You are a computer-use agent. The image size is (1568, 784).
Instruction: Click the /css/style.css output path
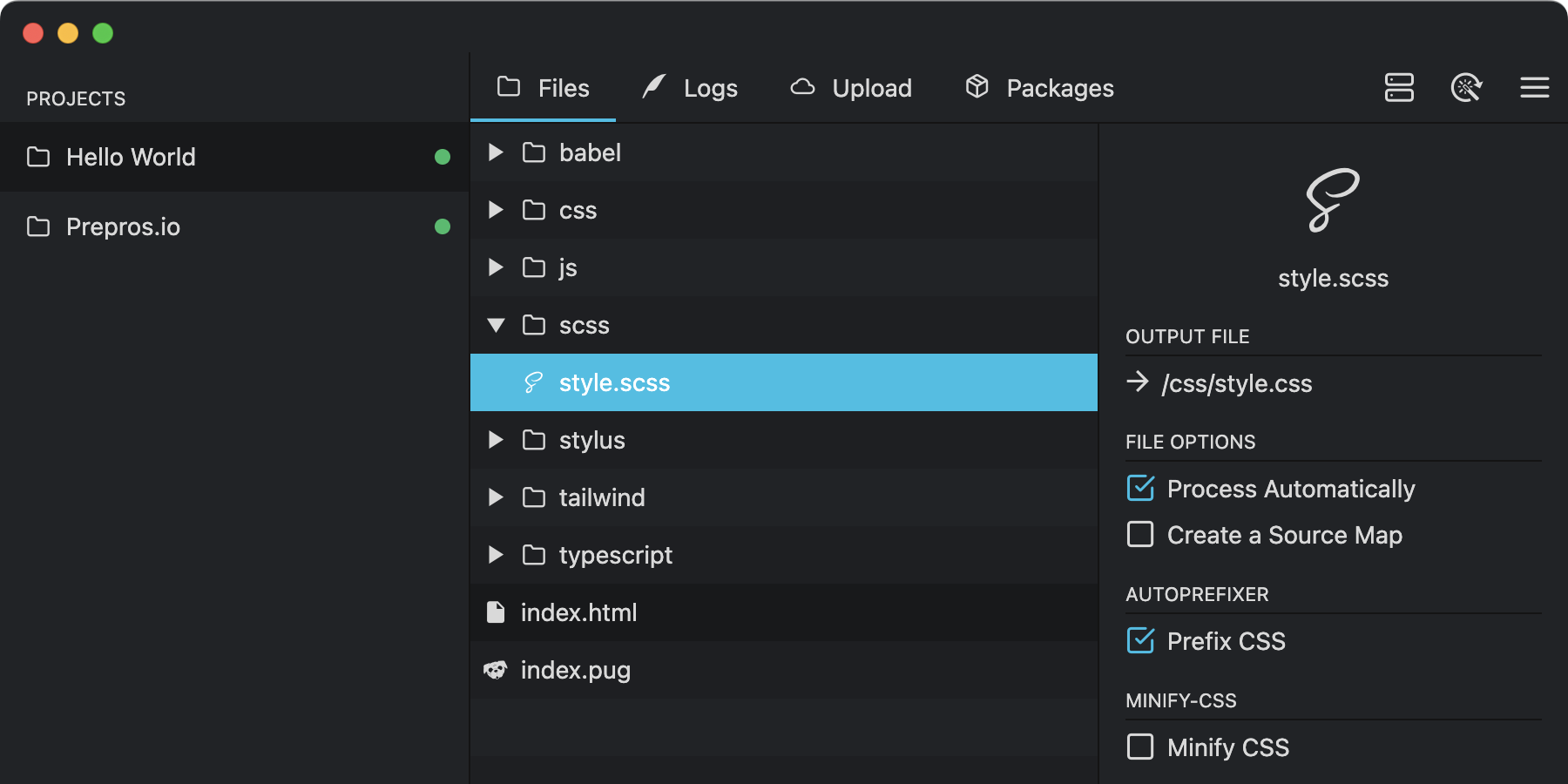click(1236, 383)
